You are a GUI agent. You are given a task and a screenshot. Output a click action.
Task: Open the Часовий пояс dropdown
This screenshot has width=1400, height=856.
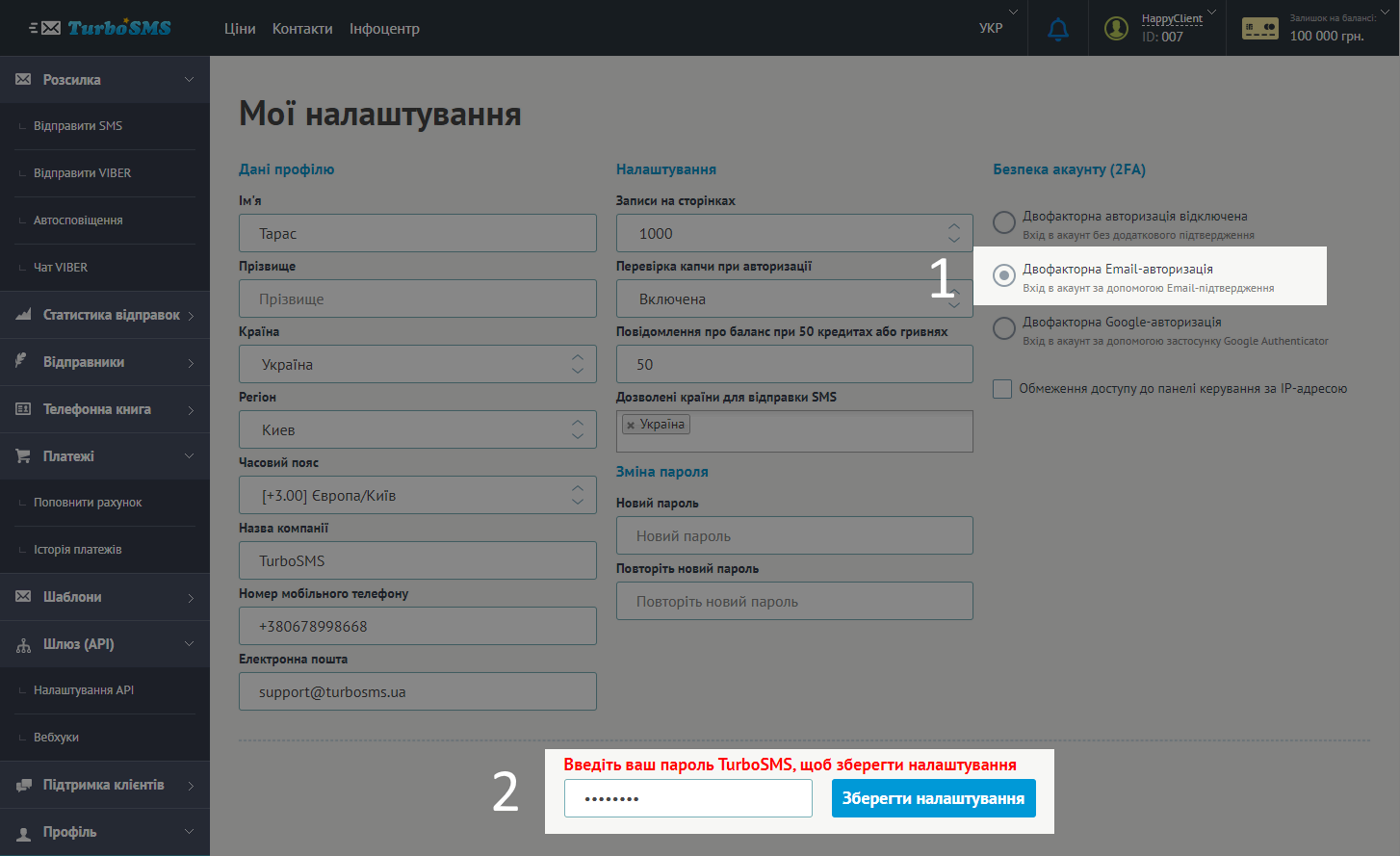click(418, 495)
